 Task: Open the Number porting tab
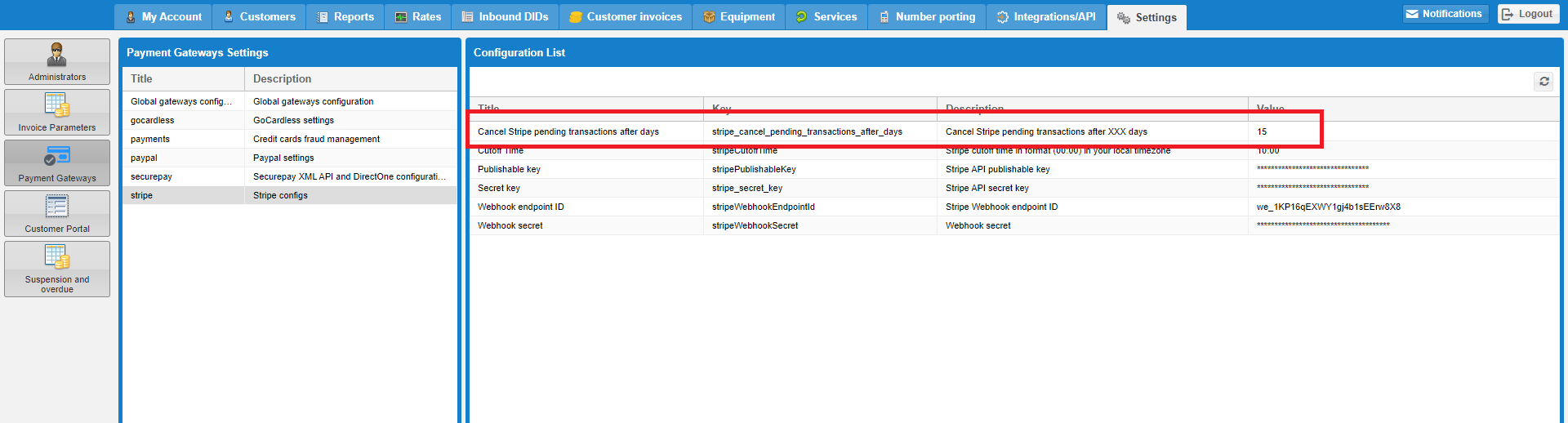click(927, 16)
